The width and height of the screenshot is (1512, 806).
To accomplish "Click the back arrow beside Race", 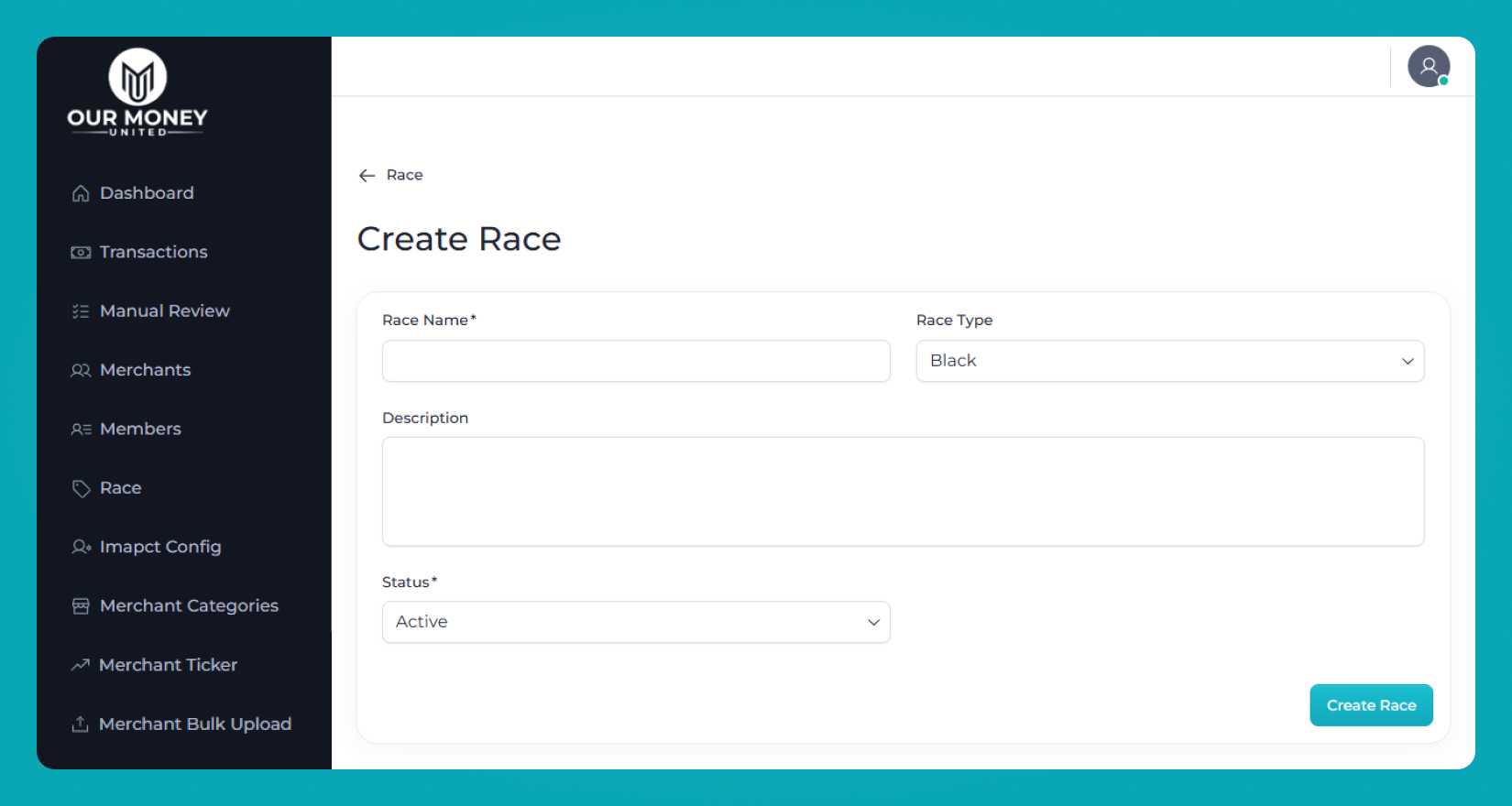I will click(367, 176).
